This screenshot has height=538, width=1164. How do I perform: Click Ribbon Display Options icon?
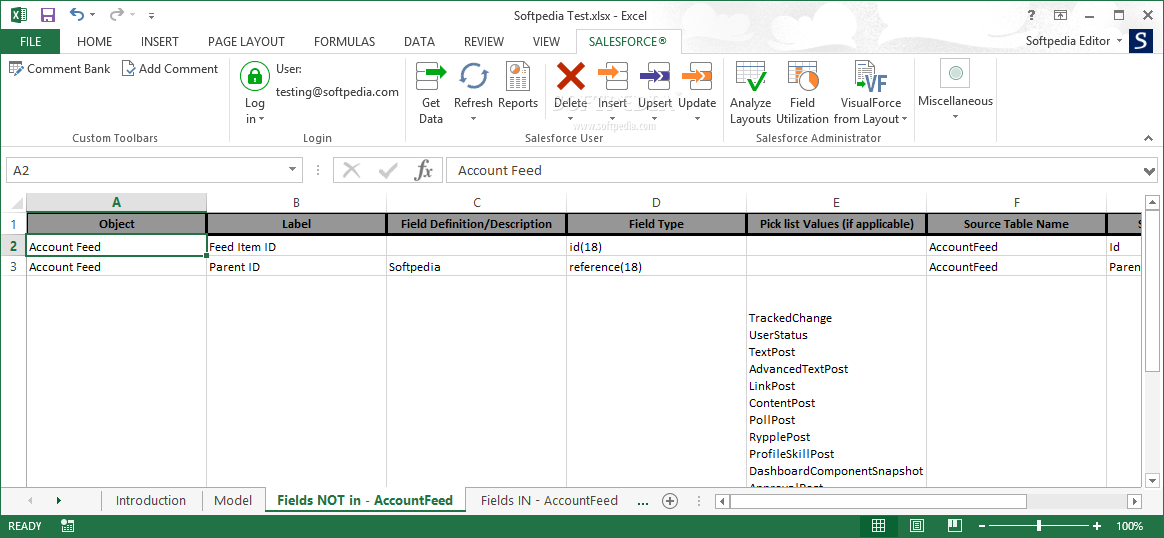[1061, 14]
